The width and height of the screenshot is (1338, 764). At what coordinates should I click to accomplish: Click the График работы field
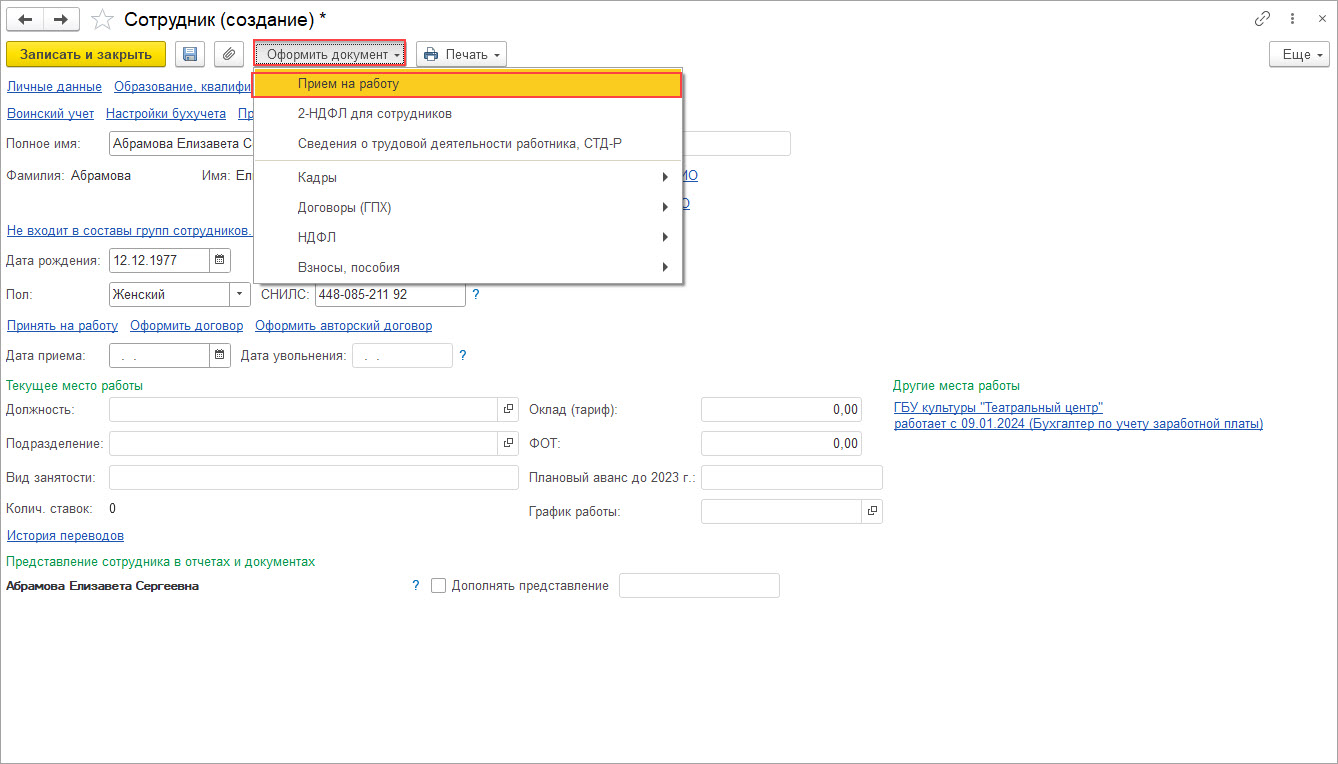click(x=782, y=511)
